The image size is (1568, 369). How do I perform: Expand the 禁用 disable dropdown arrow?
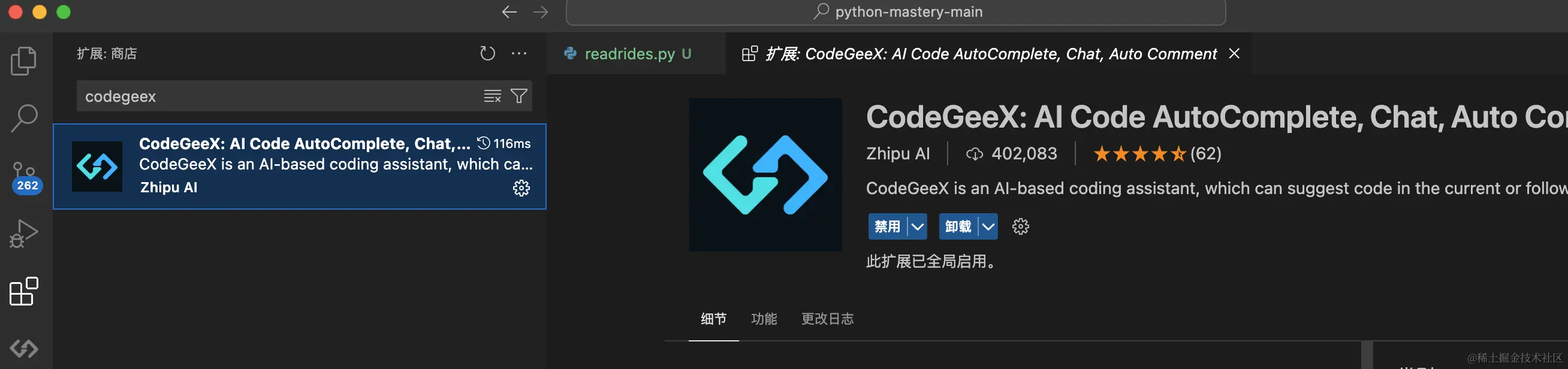[x=917, y=227]
